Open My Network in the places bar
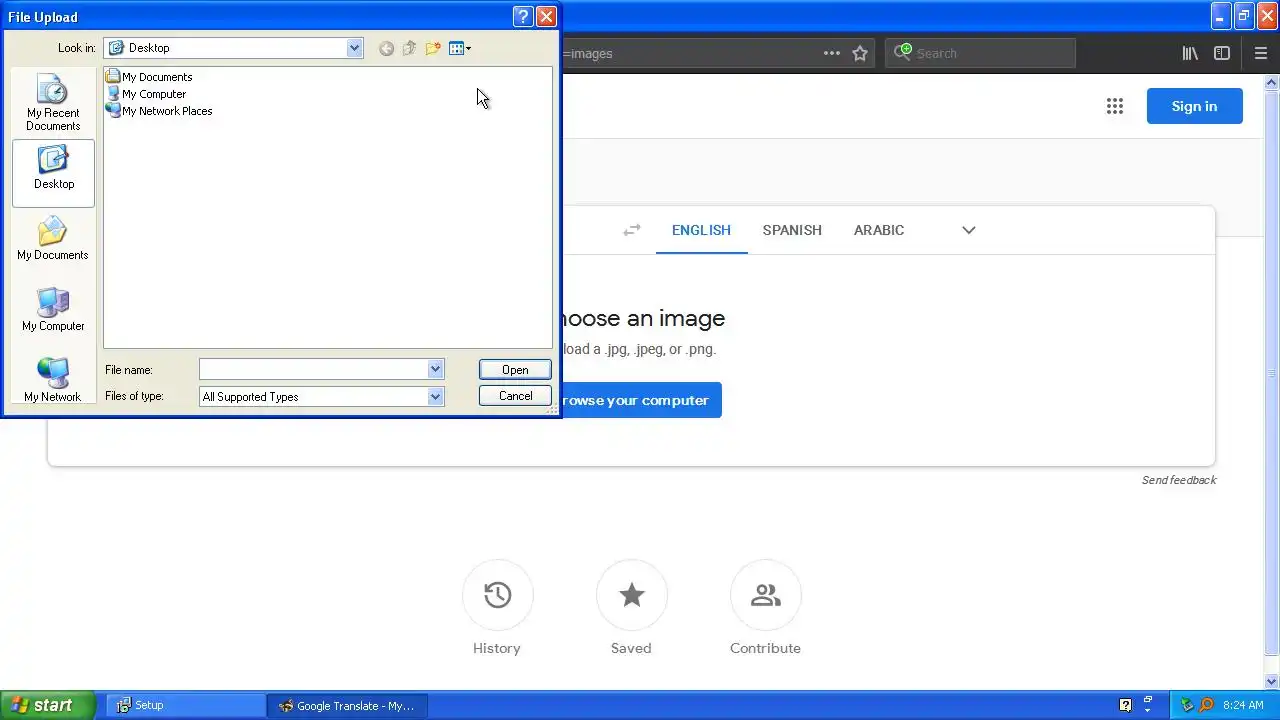 click(53, 381)
